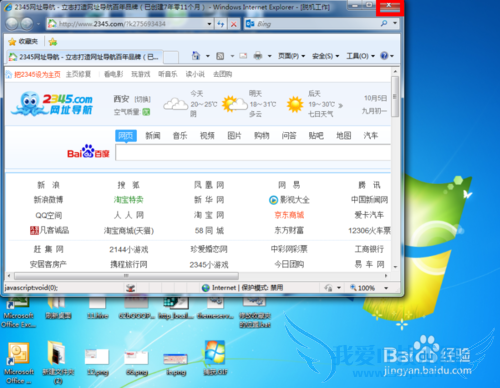This screenshot has height=388, width=500.
Task: Refresh the page using the address bar icon
Action: tap(221, 24)
